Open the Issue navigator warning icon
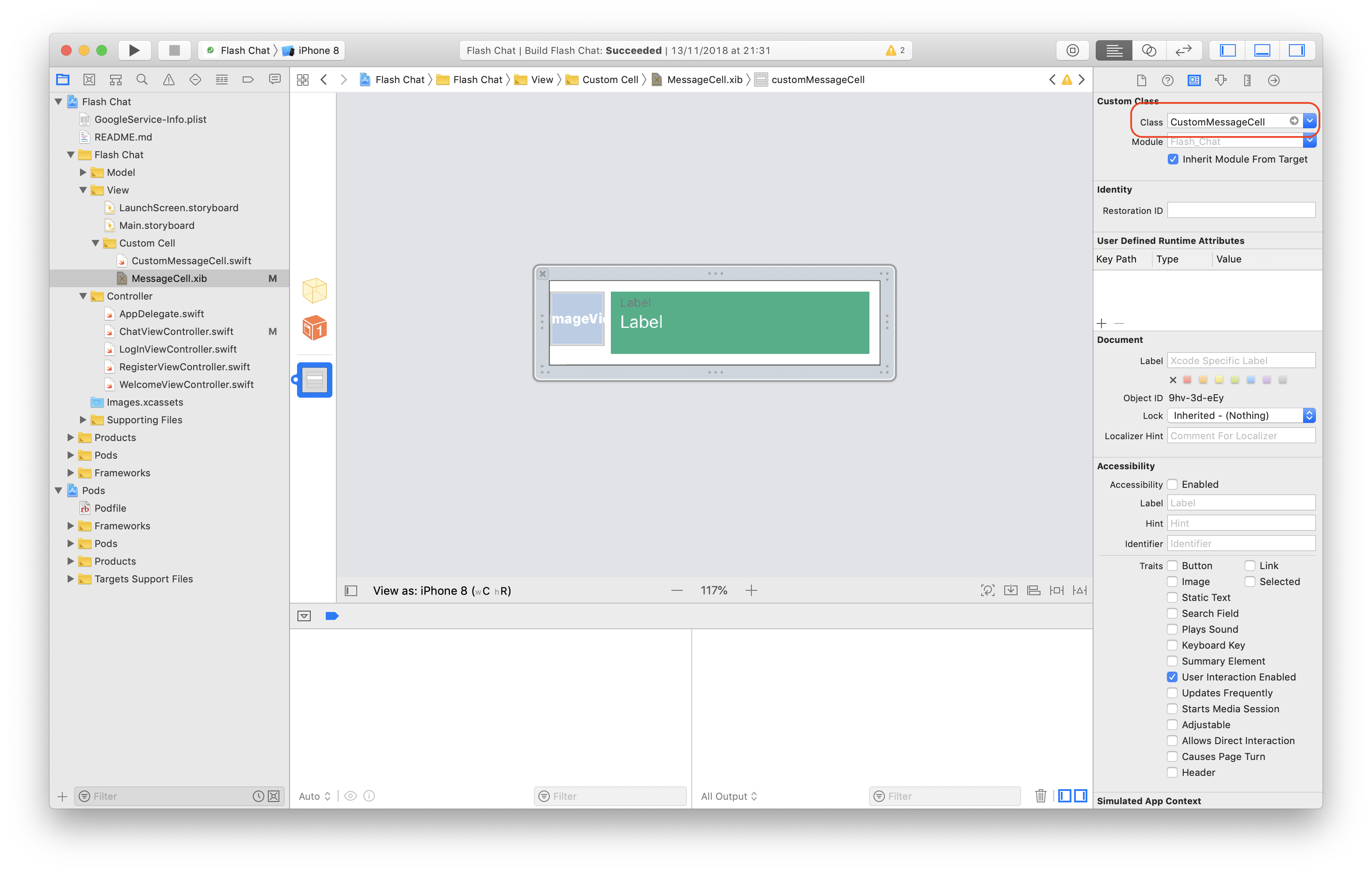 coord(169,80)
